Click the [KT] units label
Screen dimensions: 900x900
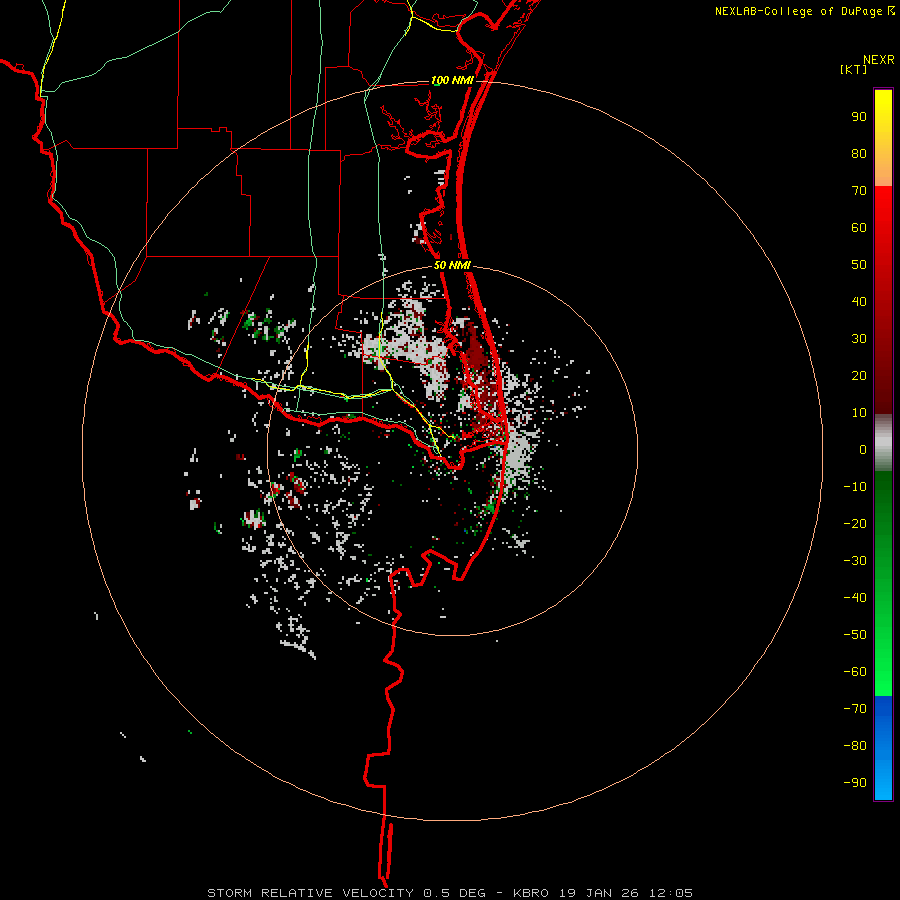click(854, 69)
